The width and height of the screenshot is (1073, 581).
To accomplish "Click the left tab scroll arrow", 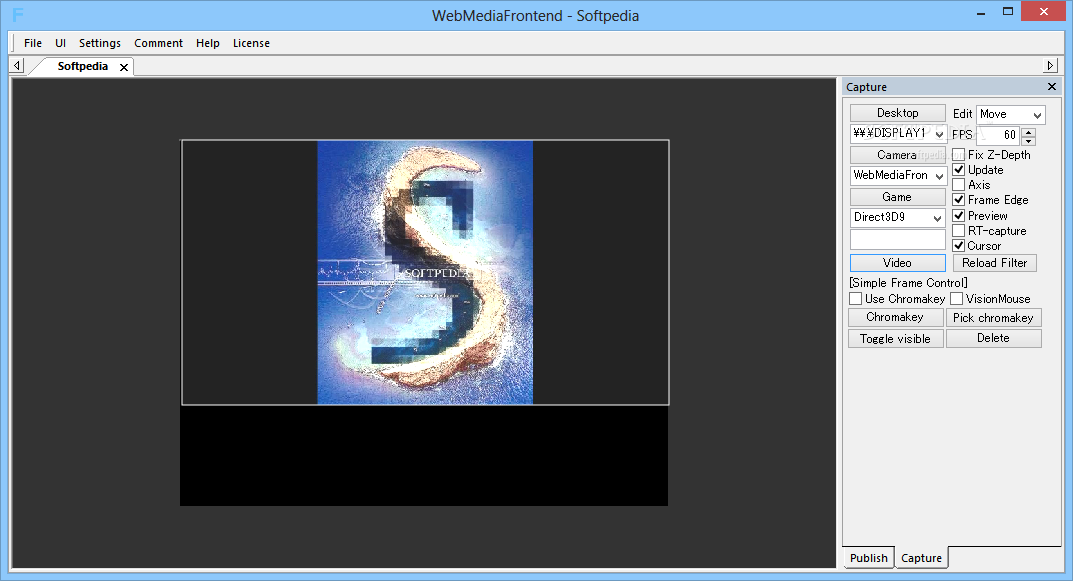I will (17, 66).
